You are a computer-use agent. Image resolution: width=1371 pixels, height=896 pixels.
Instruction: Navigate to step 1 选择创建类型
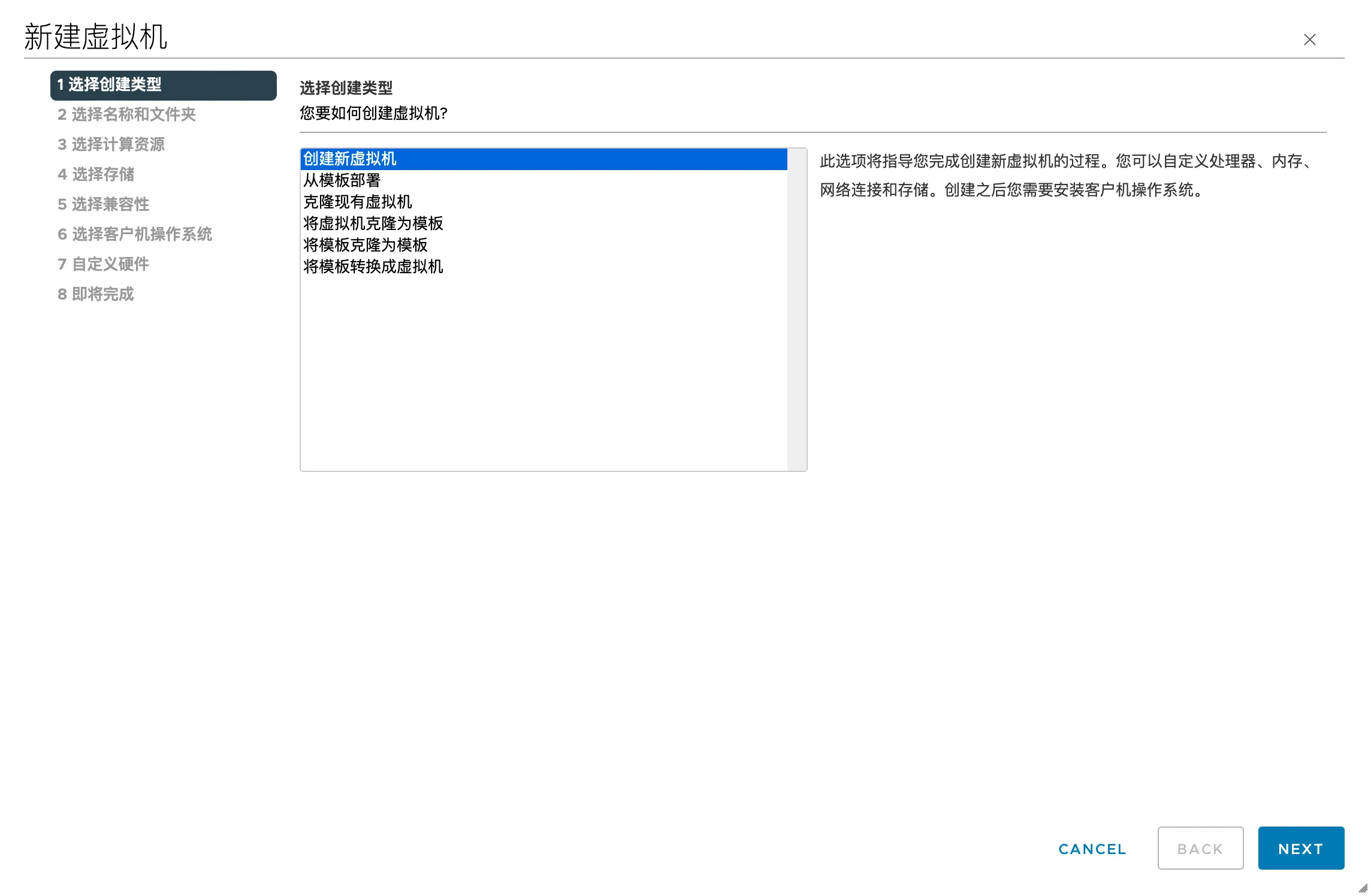pos(163,84)
